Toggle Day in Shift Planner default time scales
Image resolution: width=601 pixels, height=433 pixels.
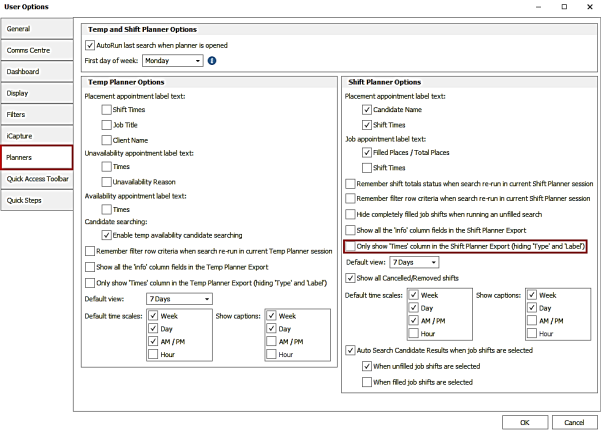[x=413, y=308]
